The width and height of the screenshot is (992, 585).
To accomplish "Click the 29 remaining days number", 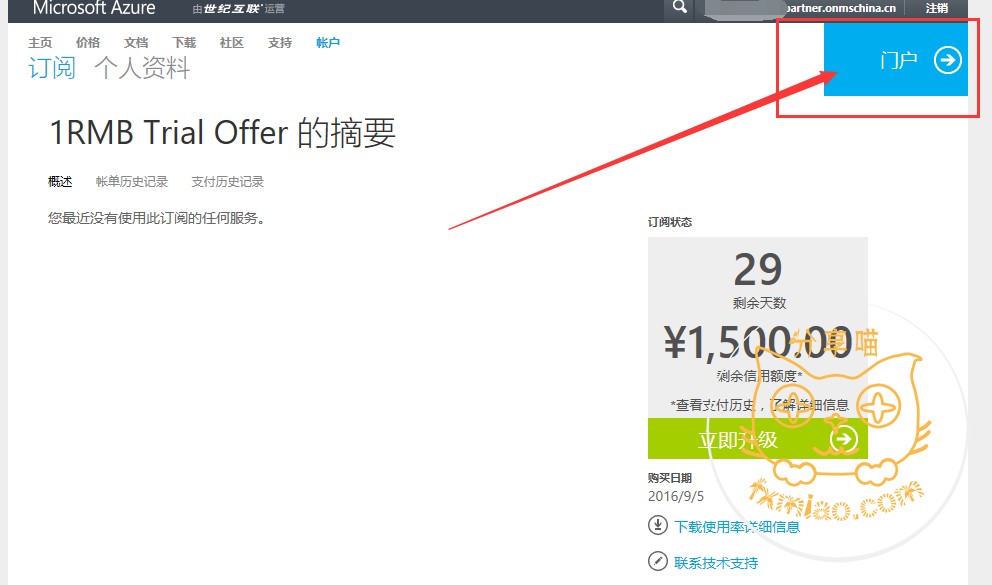I will pos(758,269).
